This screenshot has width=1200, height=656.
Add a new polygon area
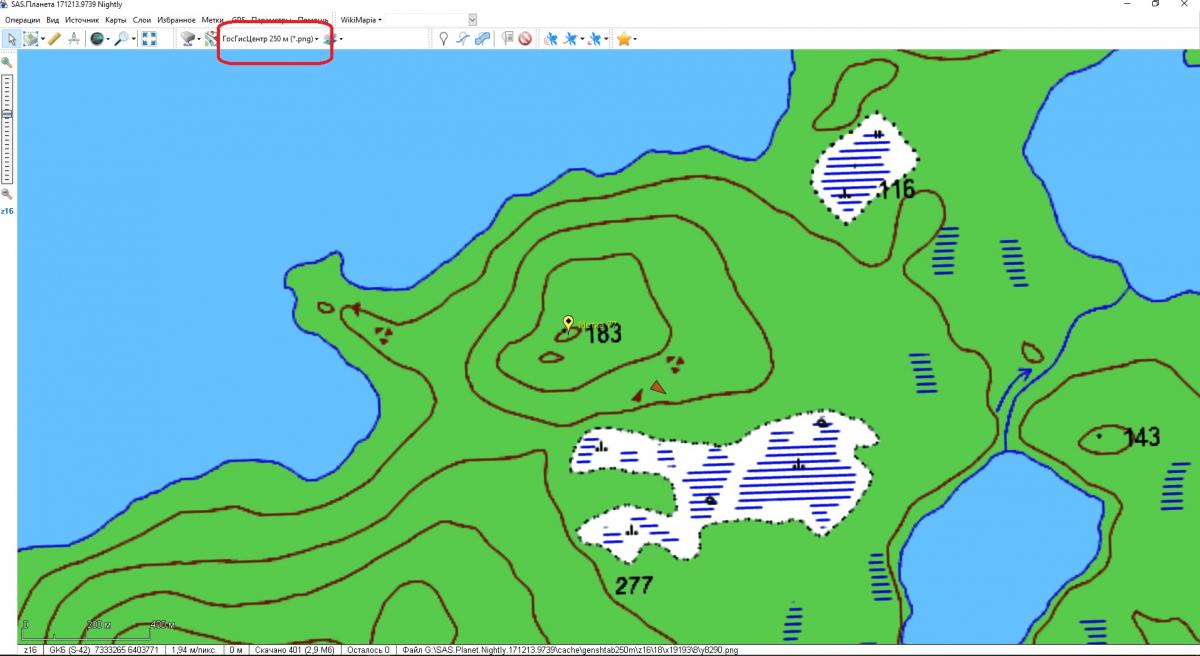(x=482, y=39)
